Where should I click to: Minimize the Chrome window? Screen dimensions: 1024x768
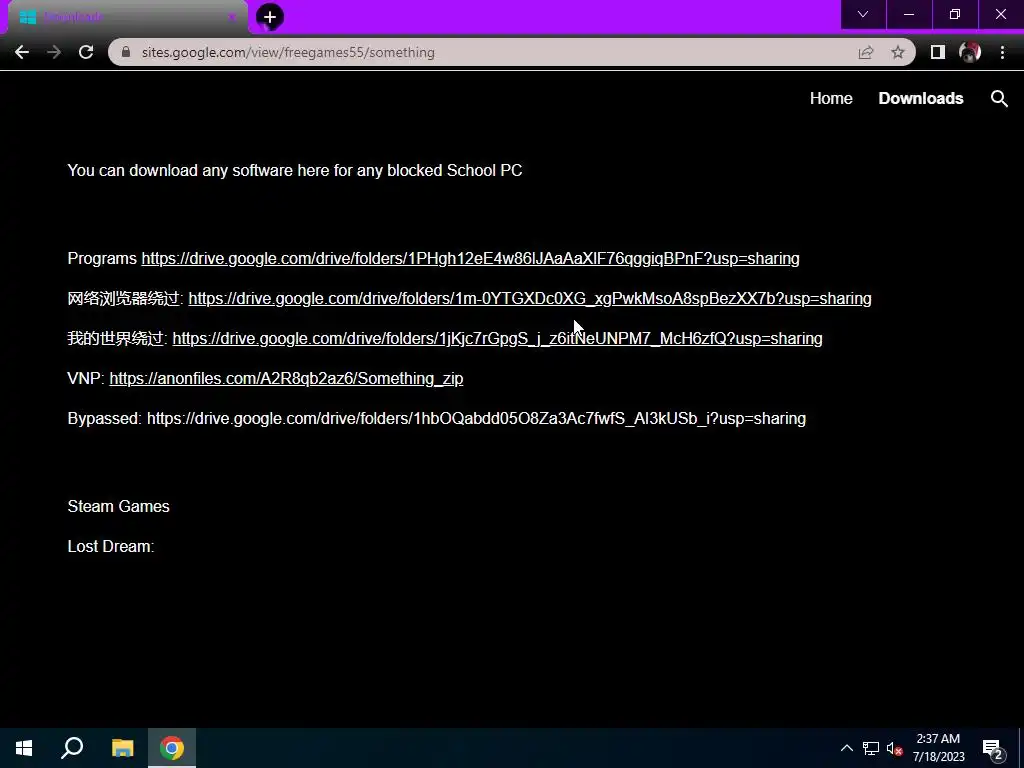click(908, 14)
